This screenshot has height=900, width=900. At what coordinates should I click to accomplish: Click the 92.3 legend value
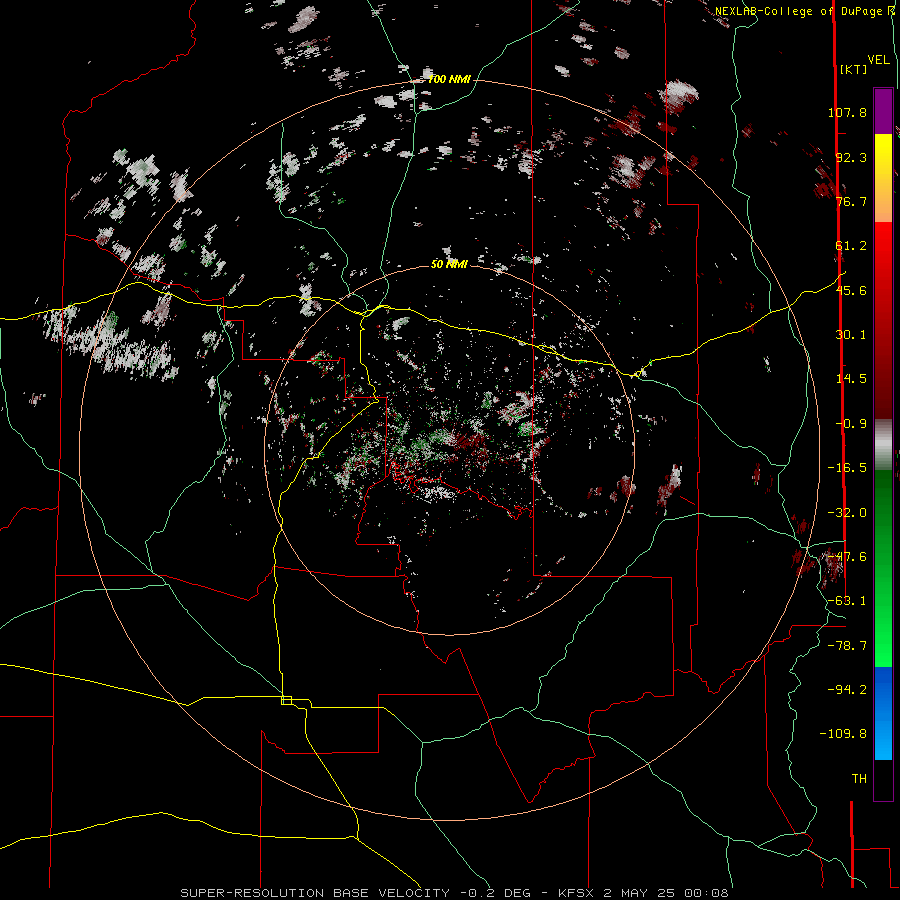[x=851, y=157]
